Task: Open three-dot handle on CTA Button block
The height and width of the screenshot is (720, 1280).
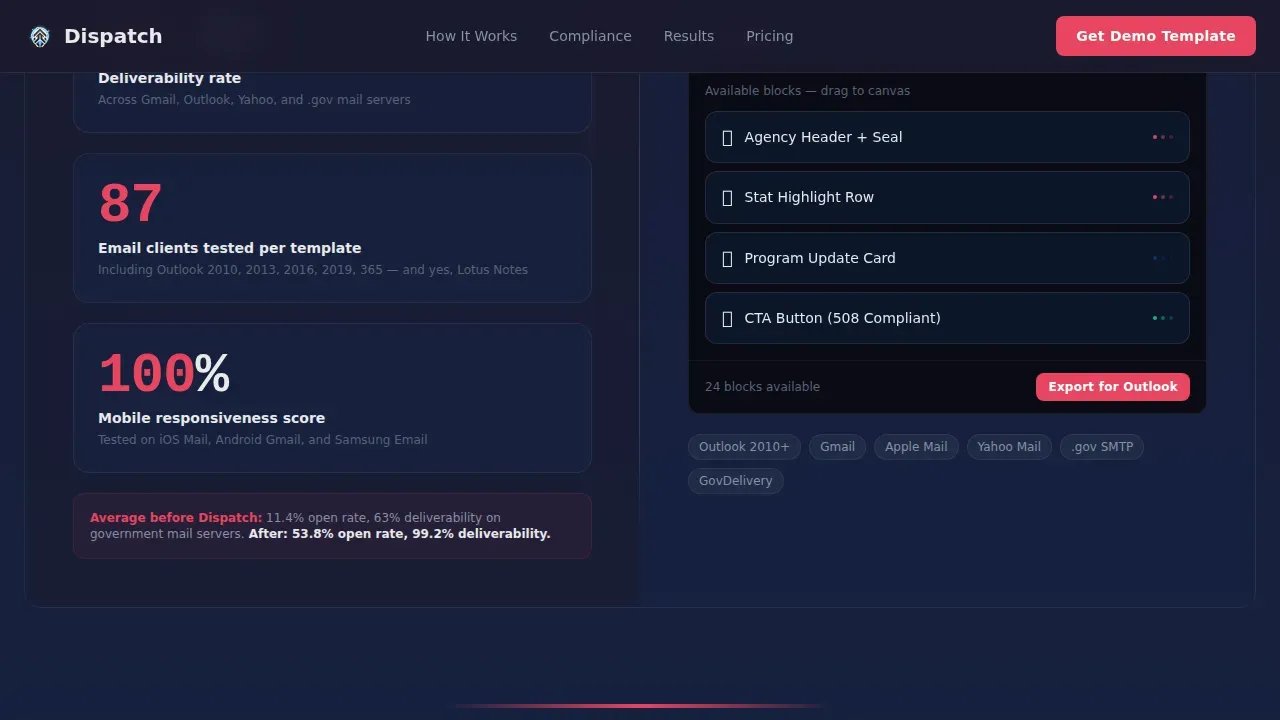Action: click(1162, 318)
